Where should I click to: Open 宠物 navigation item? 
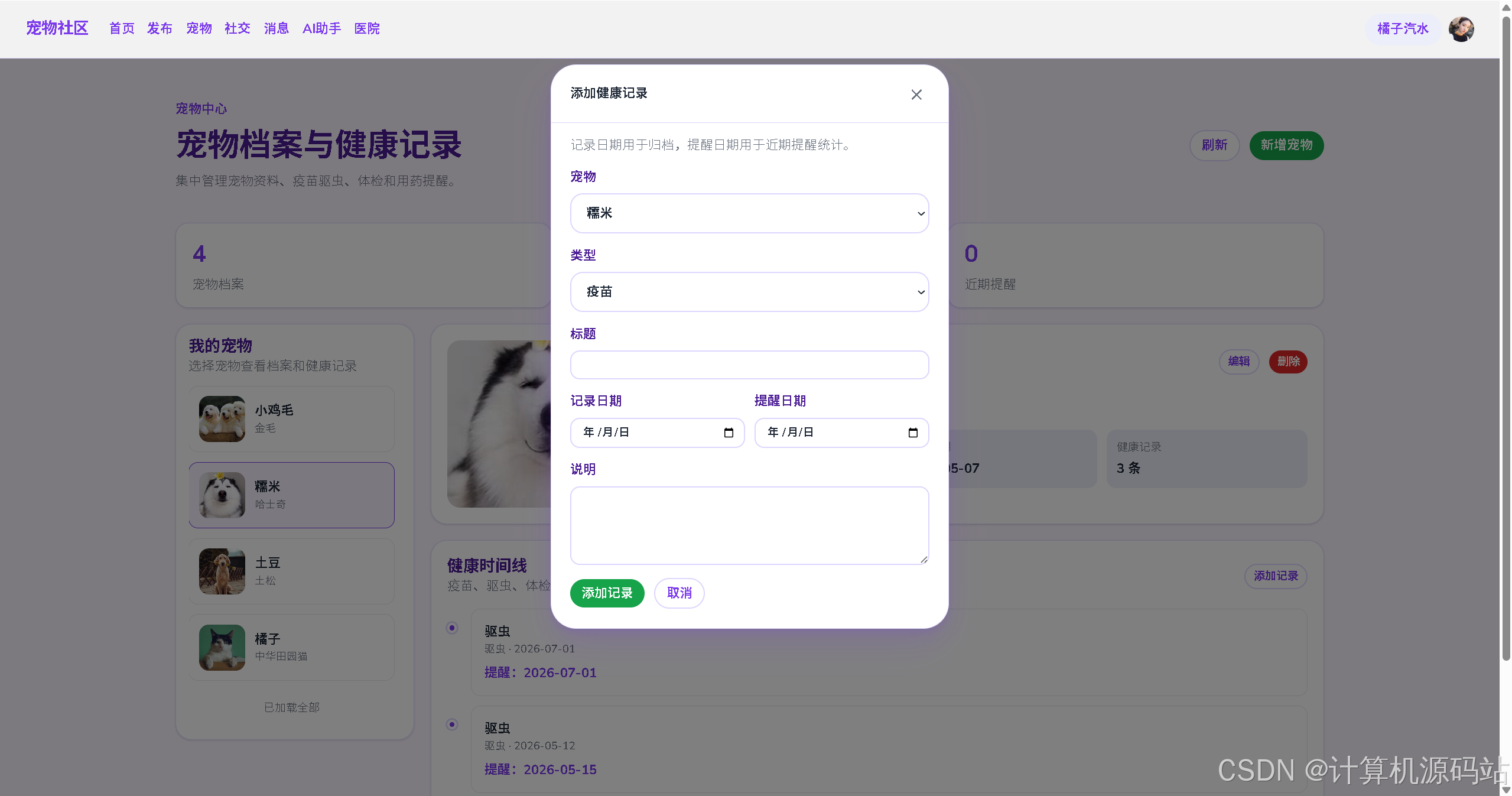(199, 28)
